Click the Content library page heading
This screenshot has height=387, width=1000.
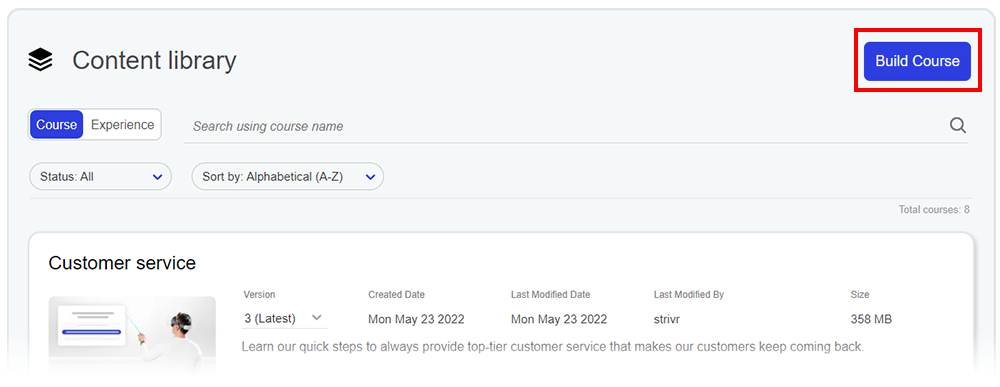pos(154,61)
